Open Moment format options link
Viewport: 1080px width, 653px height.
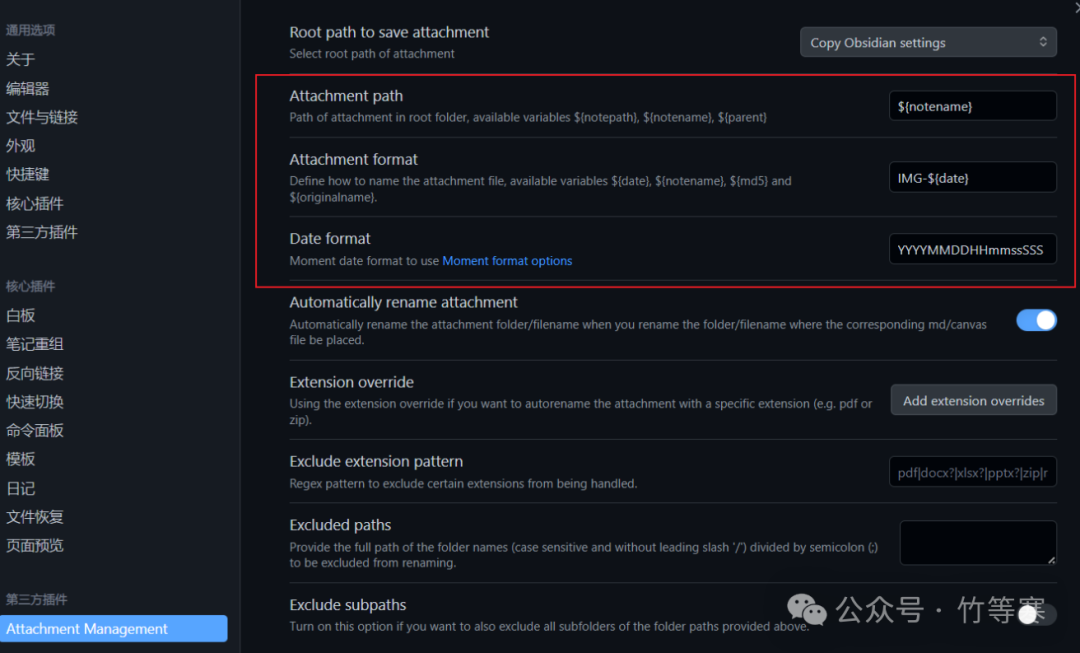pyautogui.click(x=507, y=261)
